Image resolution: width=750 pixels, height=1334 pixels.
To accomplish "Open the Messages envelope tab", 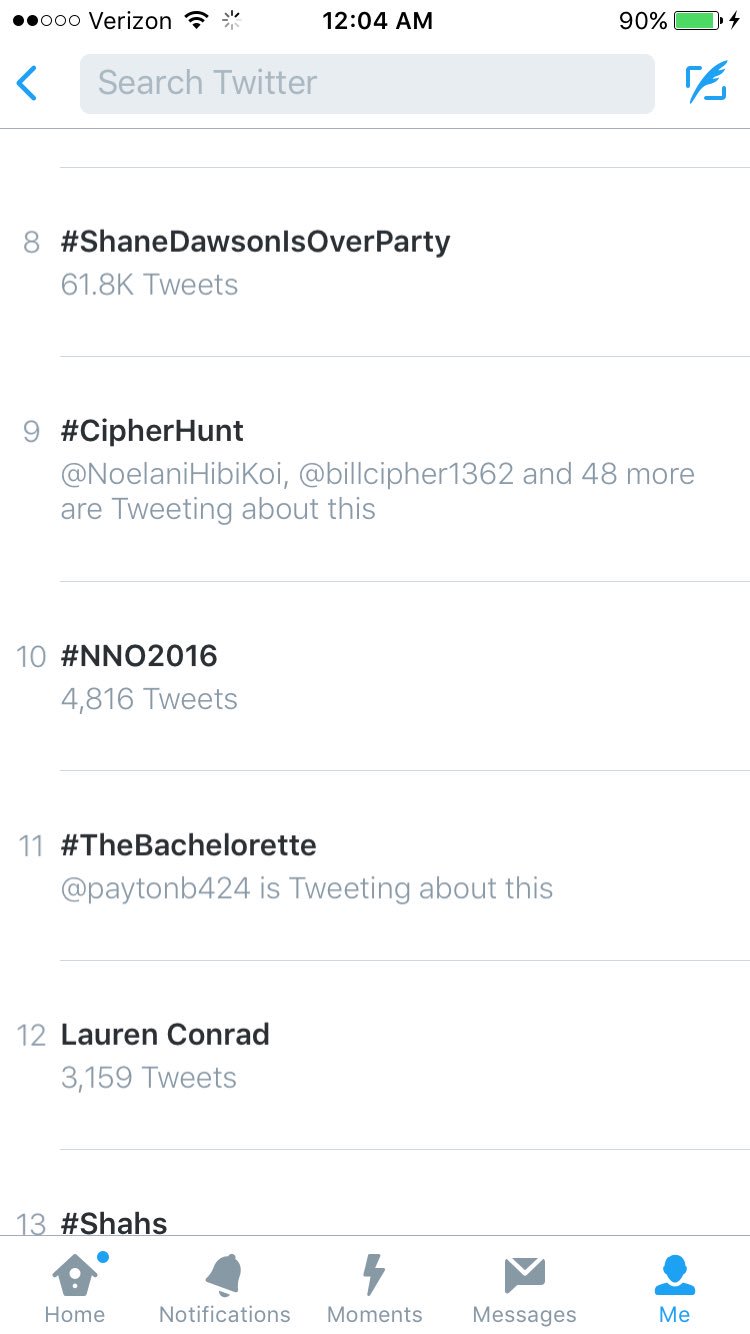I will coord(524,1289).
